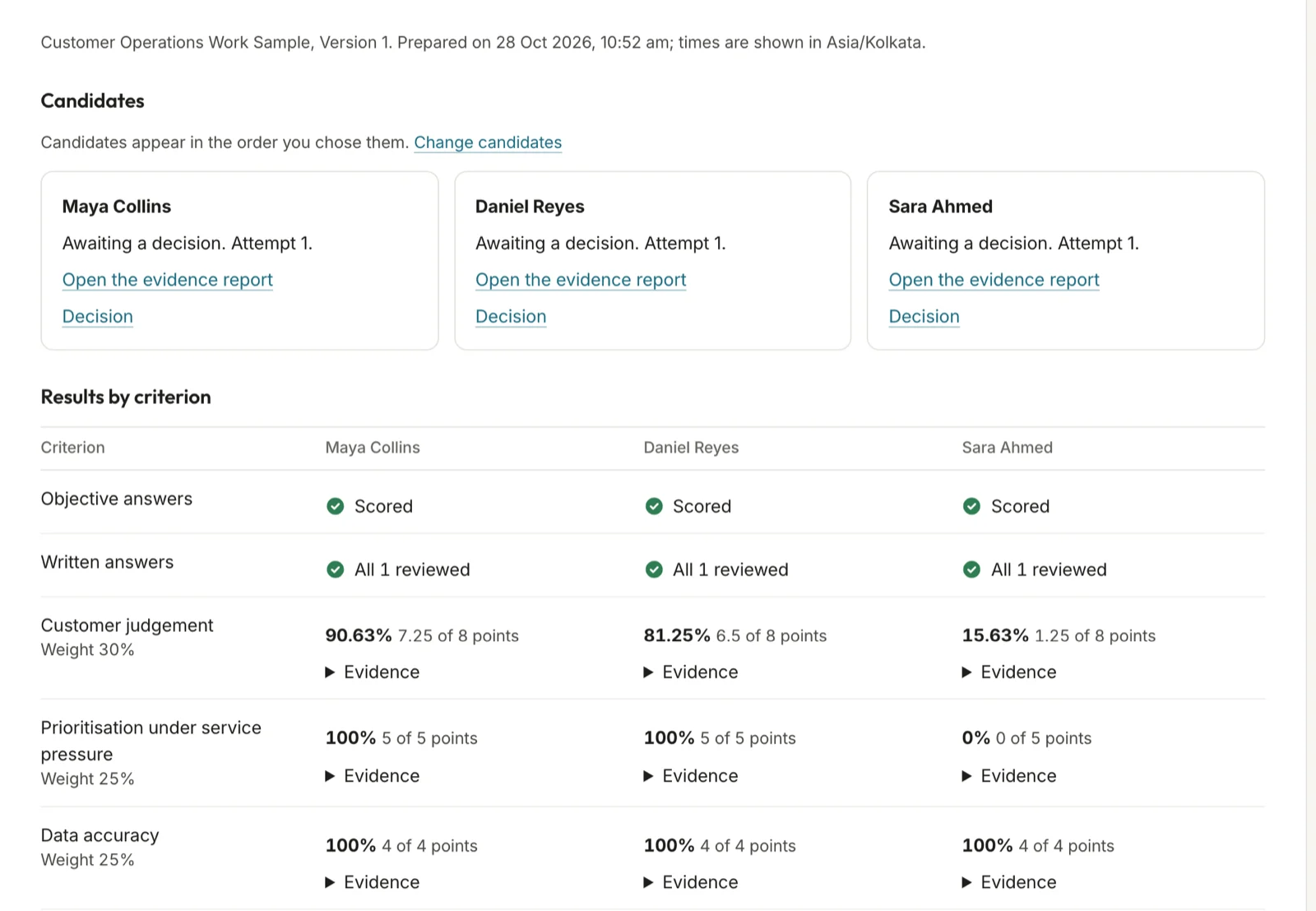Expand Maya Collins Data accuracy Evidence
The height and width of the screenshot is (911, 1316).
click(x=373, y=882)
